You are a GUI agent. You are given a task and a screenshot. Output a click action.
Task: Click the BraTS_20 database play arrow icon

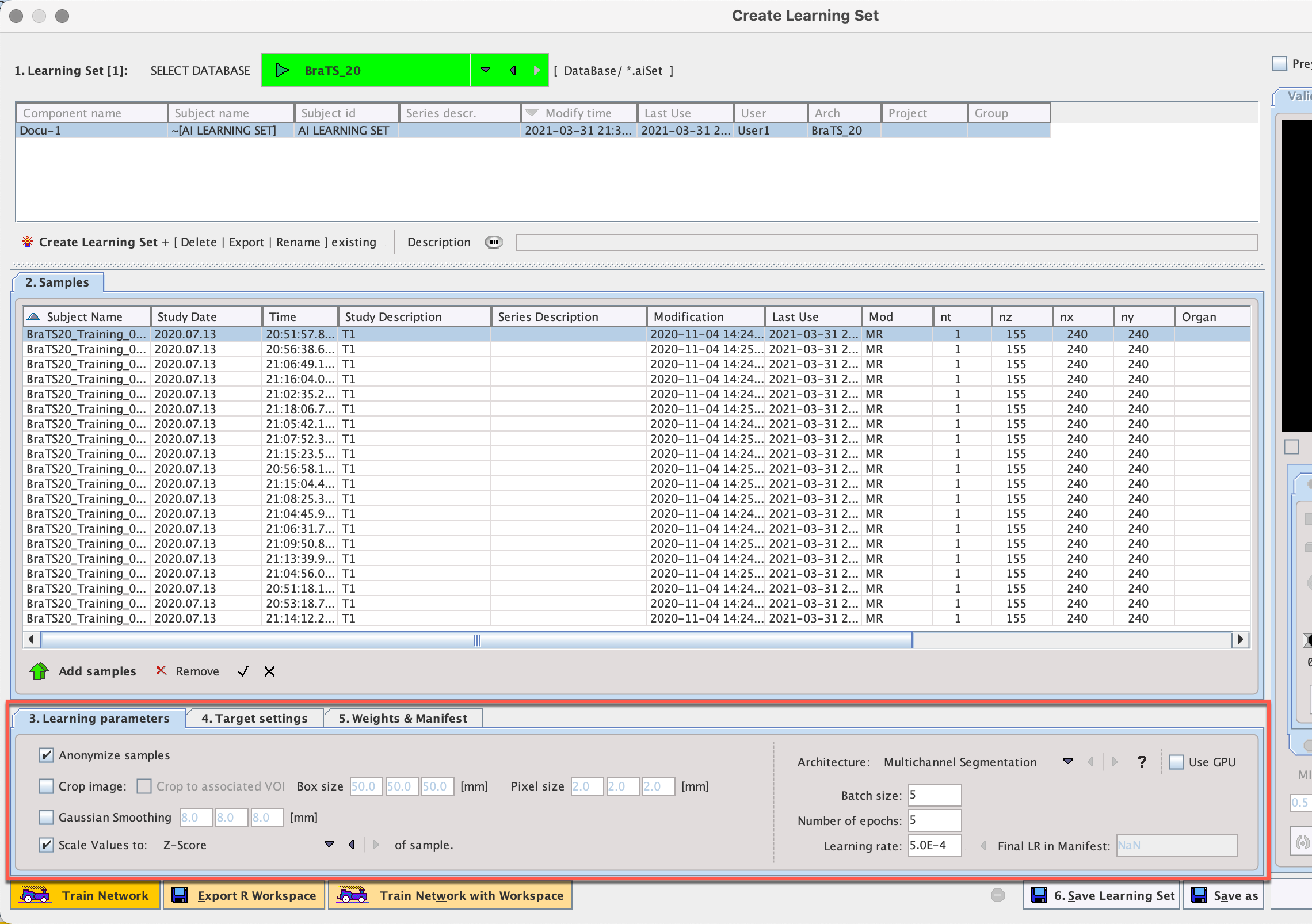(283, 70)
